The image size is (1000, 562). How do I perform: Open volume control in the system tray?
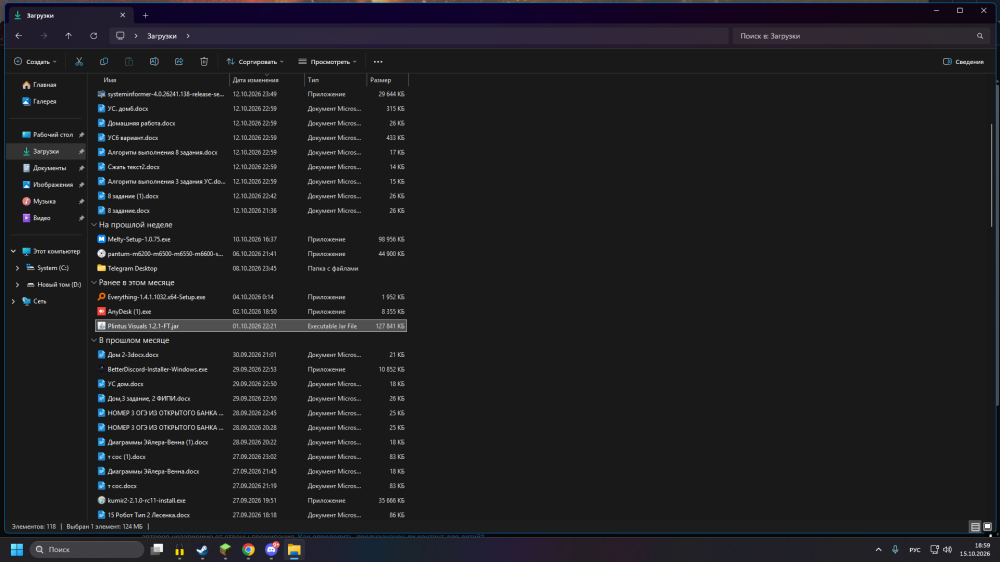coord(948,549)
